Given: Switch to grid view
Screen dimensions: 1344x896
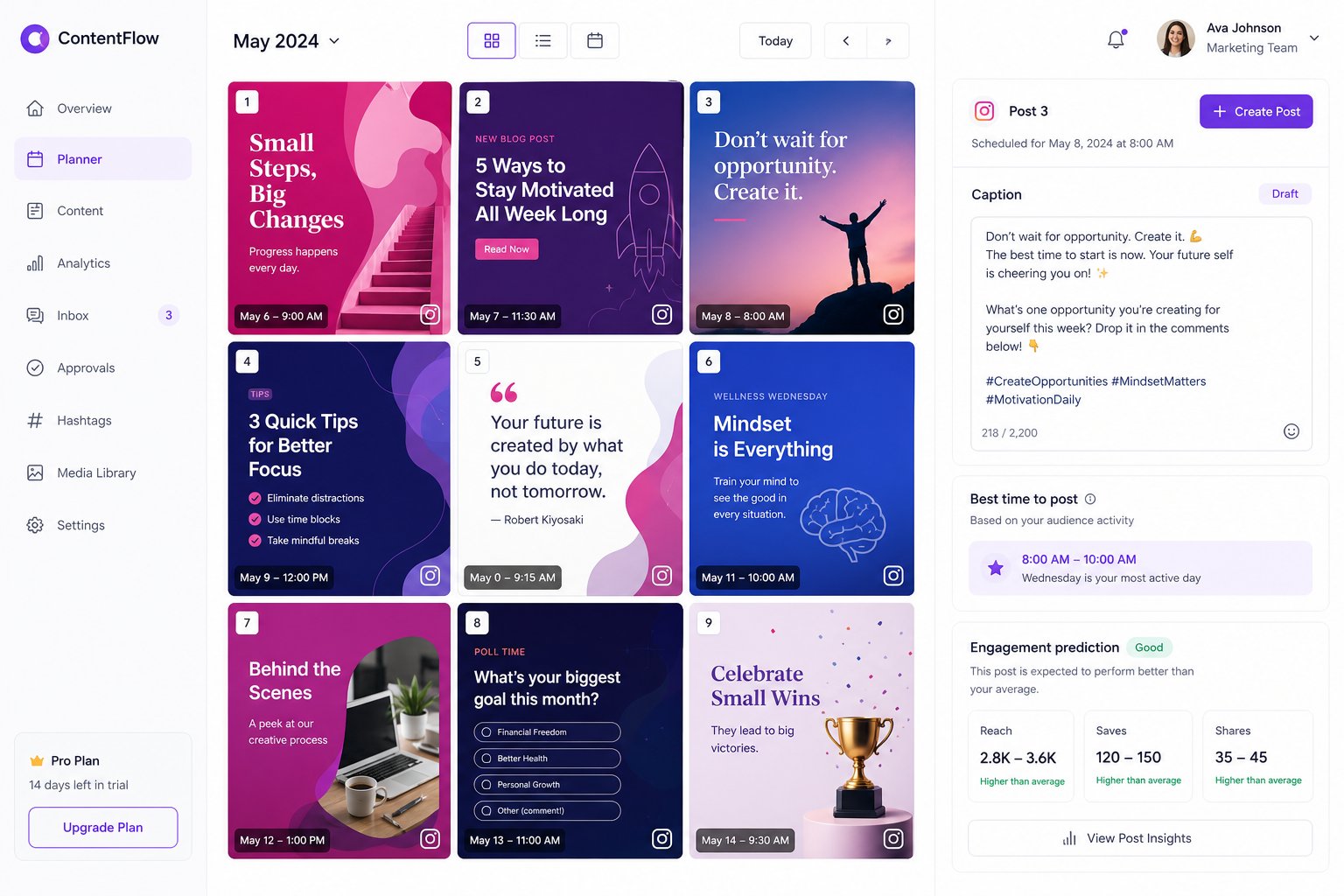Looking at the screenshot, I should click(x=492, y=40).
